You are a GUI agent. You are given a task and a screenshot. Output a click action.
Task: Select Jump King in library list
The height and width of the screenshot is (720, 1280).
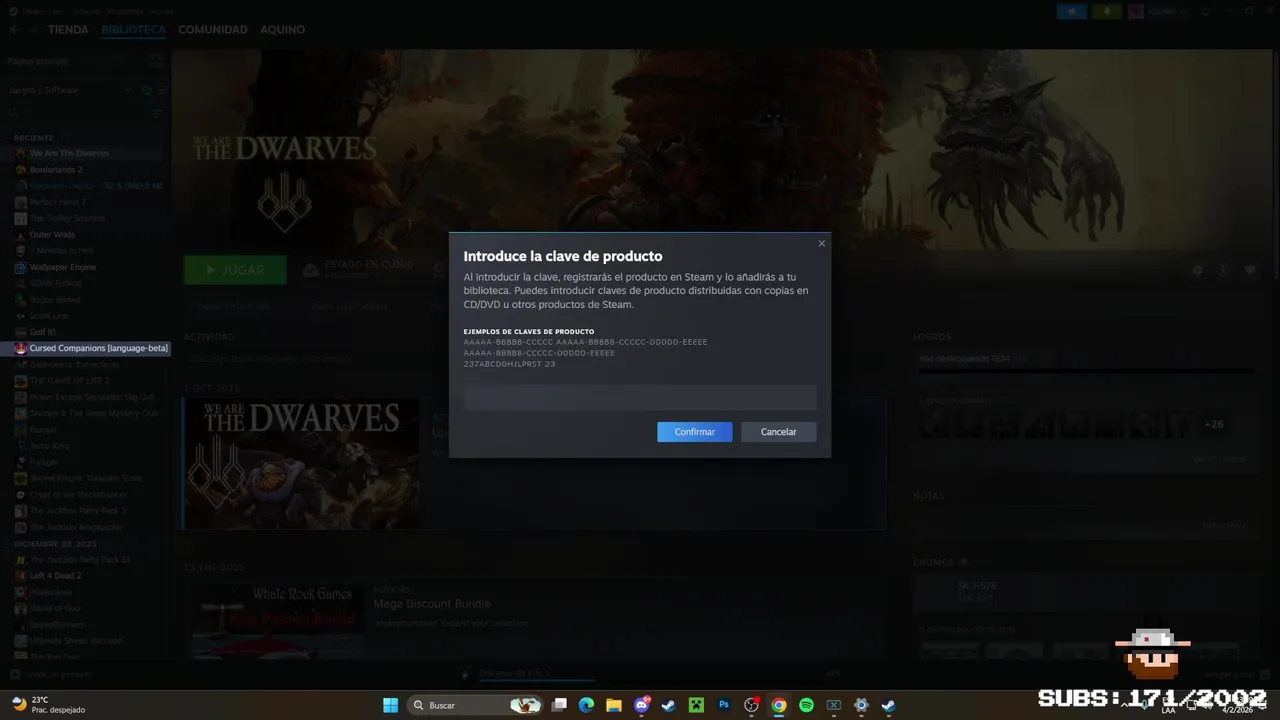point(49,446)
